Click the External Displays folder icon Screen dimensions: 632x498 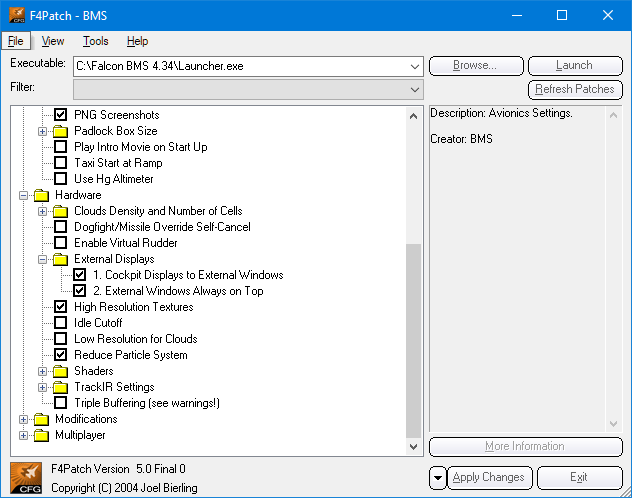click(60, 259)
